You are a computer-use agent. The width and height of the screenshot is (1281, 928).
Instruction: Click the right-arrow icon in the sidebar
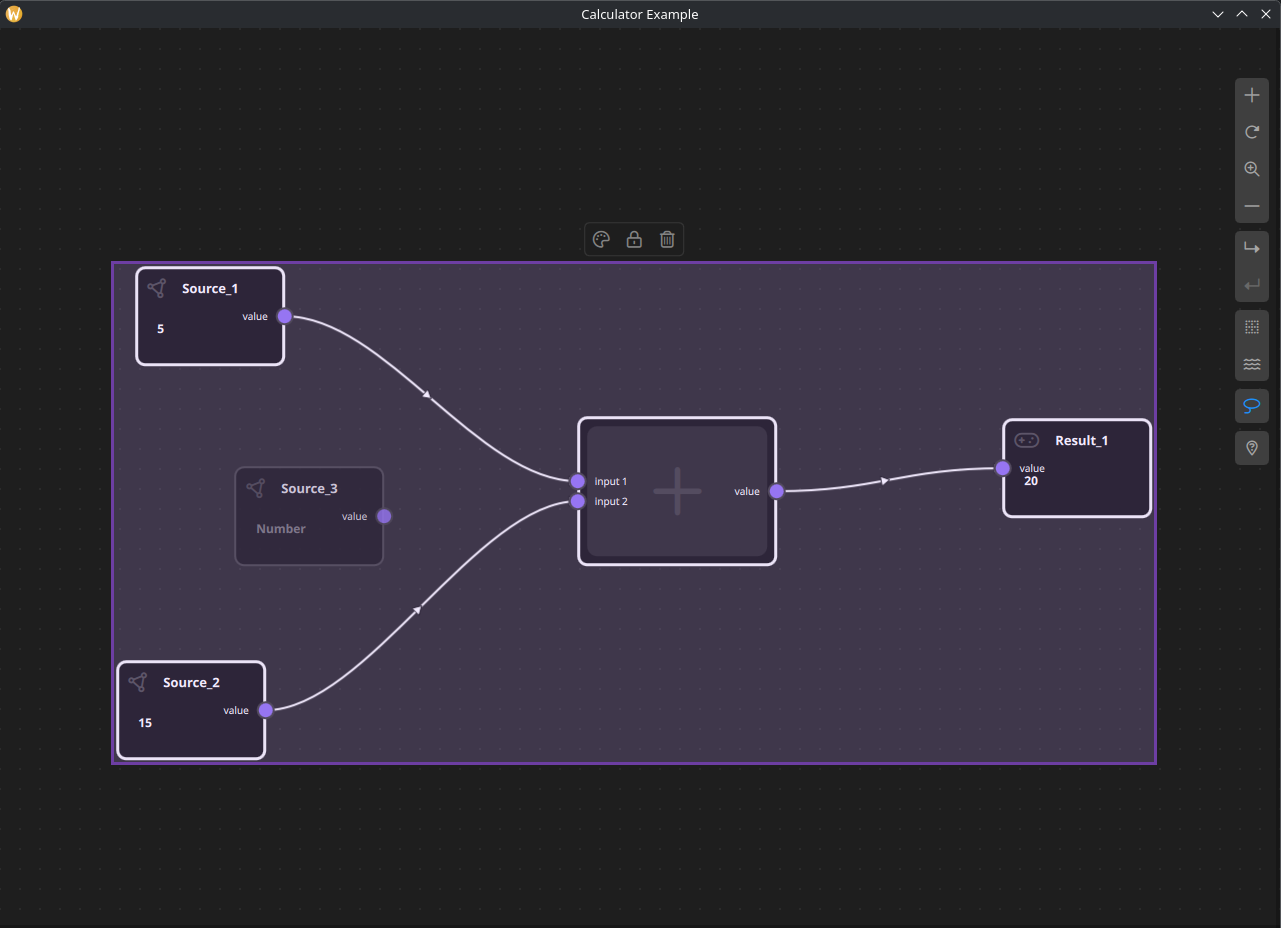point(1251,247)
